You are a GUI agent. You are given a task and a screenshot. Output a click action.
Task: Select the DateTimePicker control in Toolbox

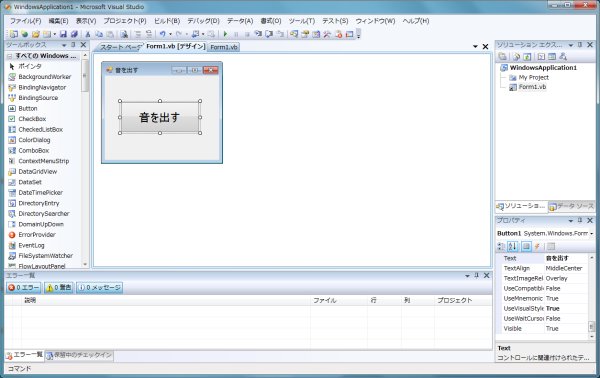click(x=41, y=192)
